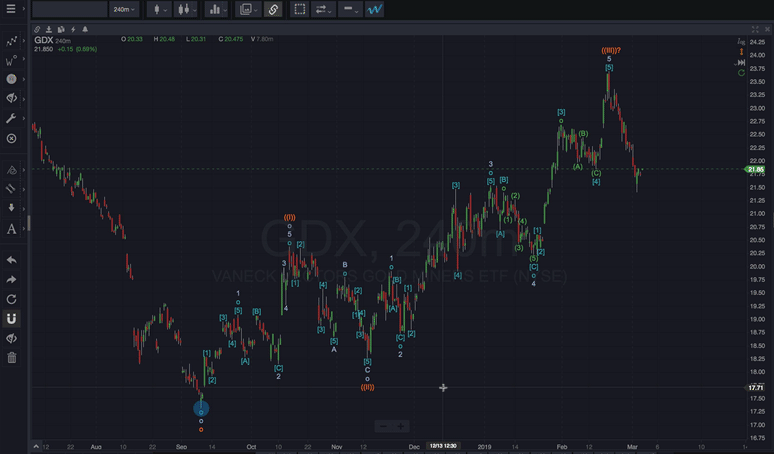This screenshot has width=774, height=454.
Task: Click the orange ((III))? wave label
Action: (611, 50)
